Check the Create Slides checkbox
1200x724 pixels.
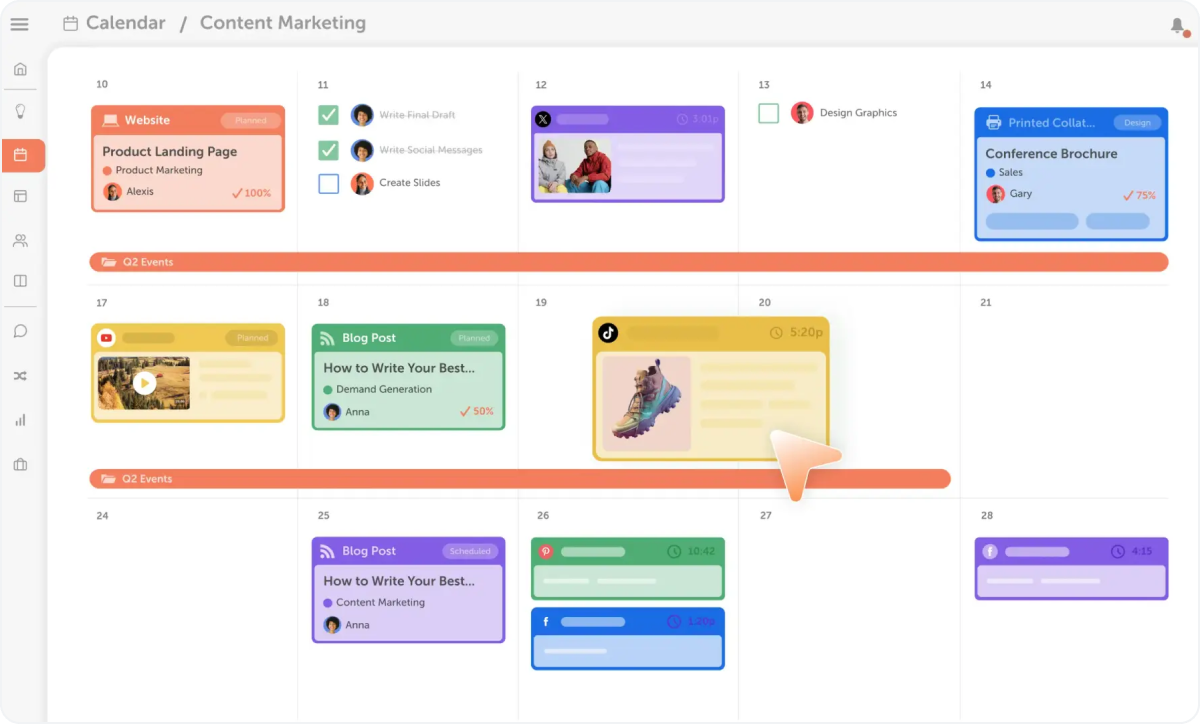click(x=328, y=183)
